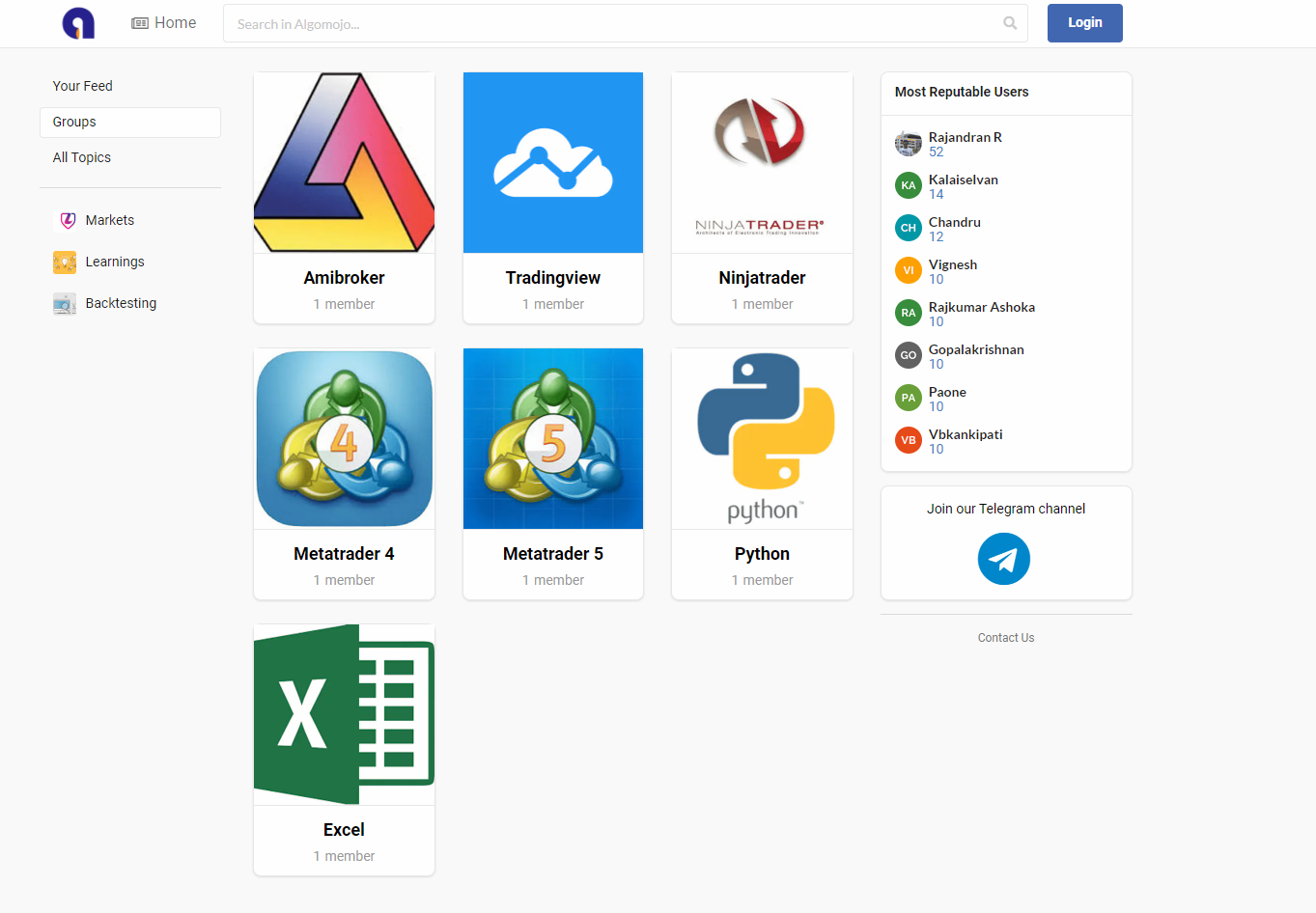Open the Home newspaper icon
Screen dimensions: 1316x913
click(140, 23)
